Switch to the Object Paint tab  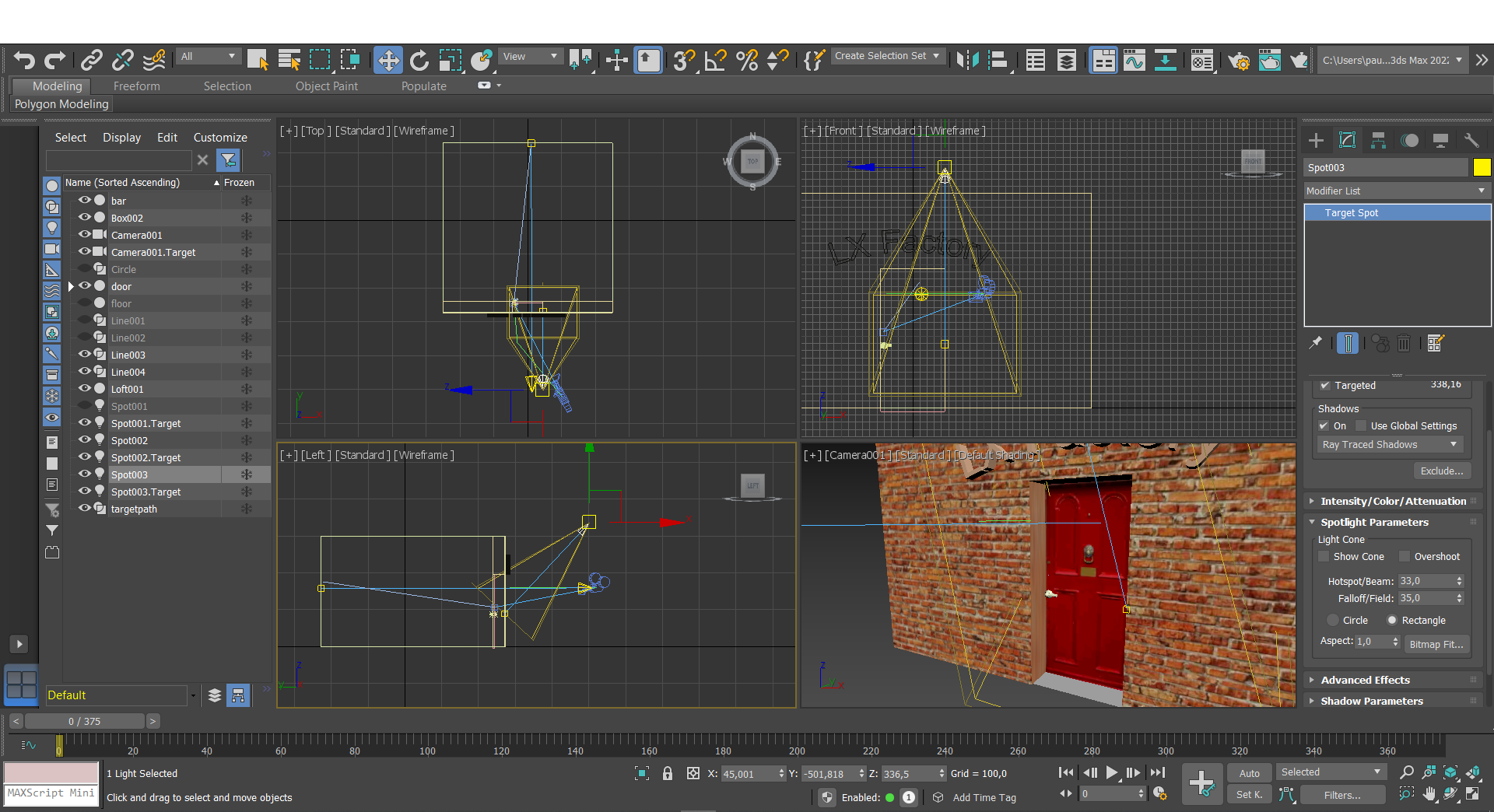326,86
